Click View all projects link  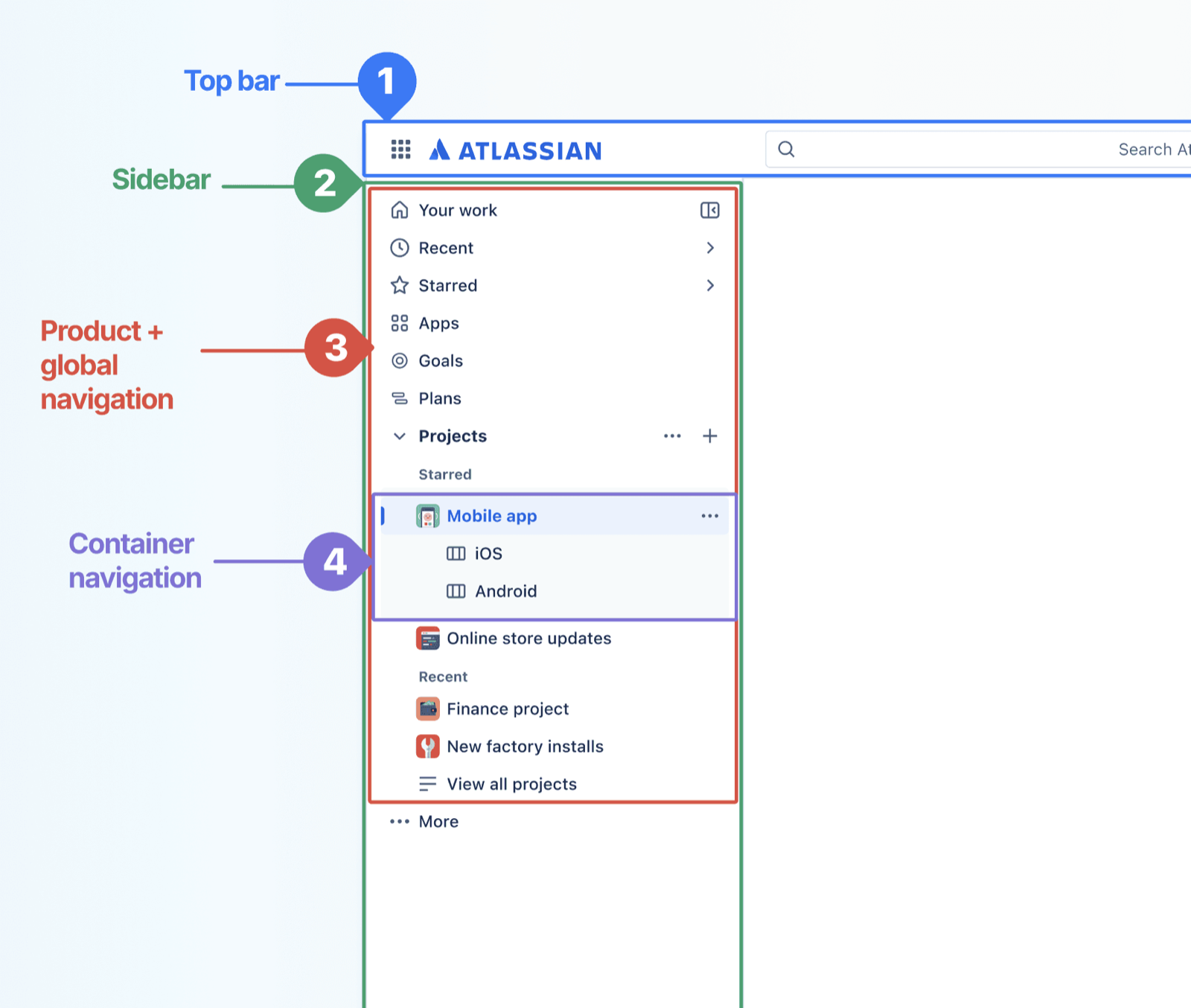click(512, 784)
